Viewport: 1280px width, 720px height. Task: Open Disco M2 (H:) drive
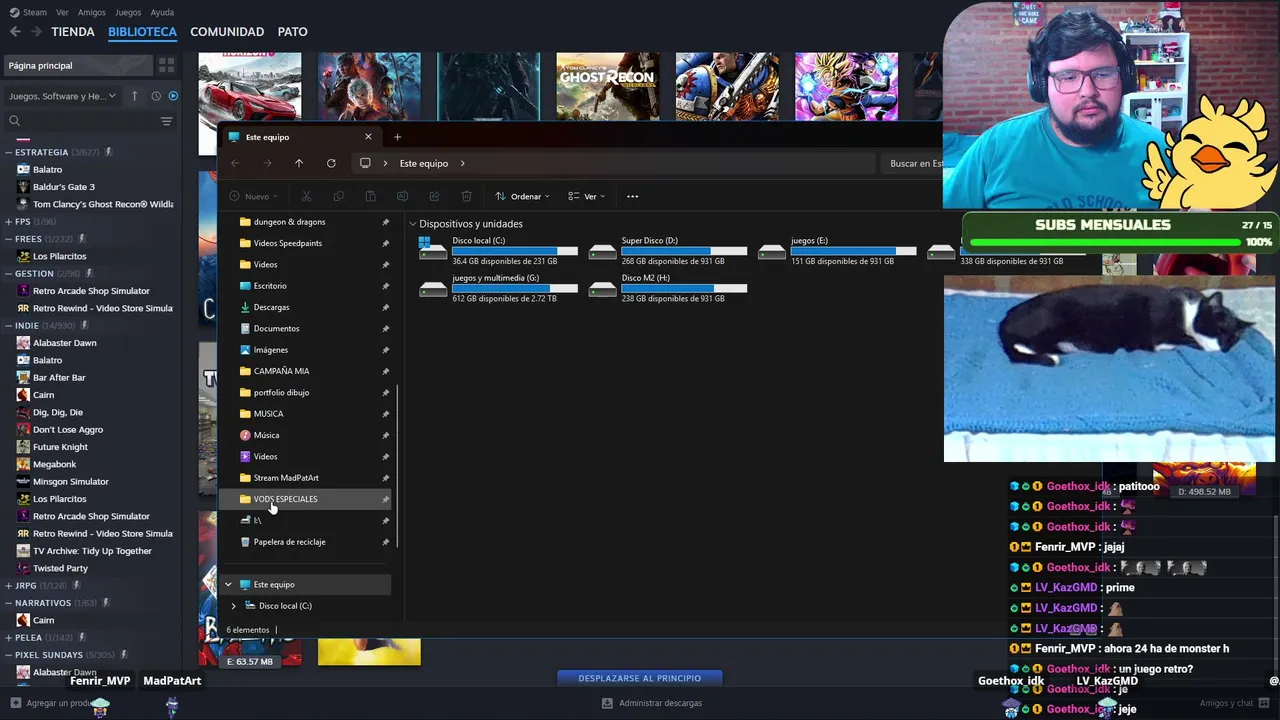[x=668, y=288]
